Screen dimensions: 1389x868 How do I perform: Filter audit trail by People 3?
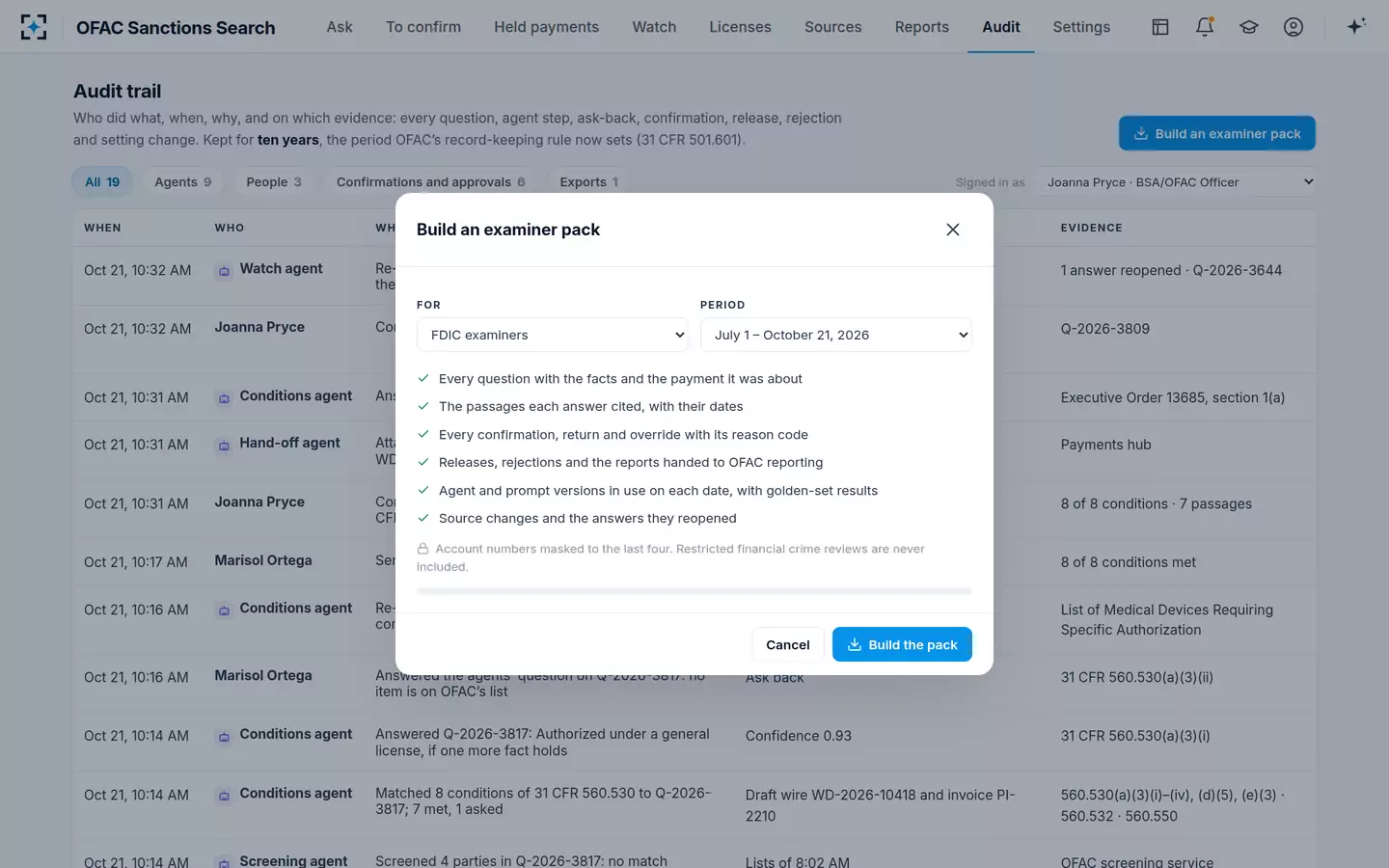(274, 182)
